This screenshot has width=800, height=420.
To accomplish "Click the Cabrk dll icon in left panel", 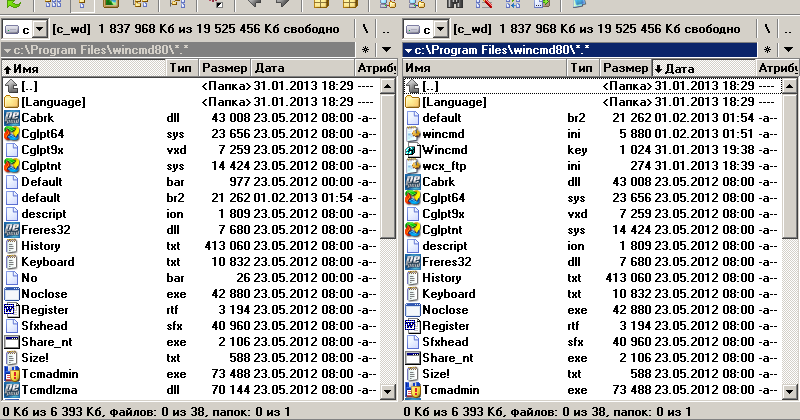I will tap(12, 118).
